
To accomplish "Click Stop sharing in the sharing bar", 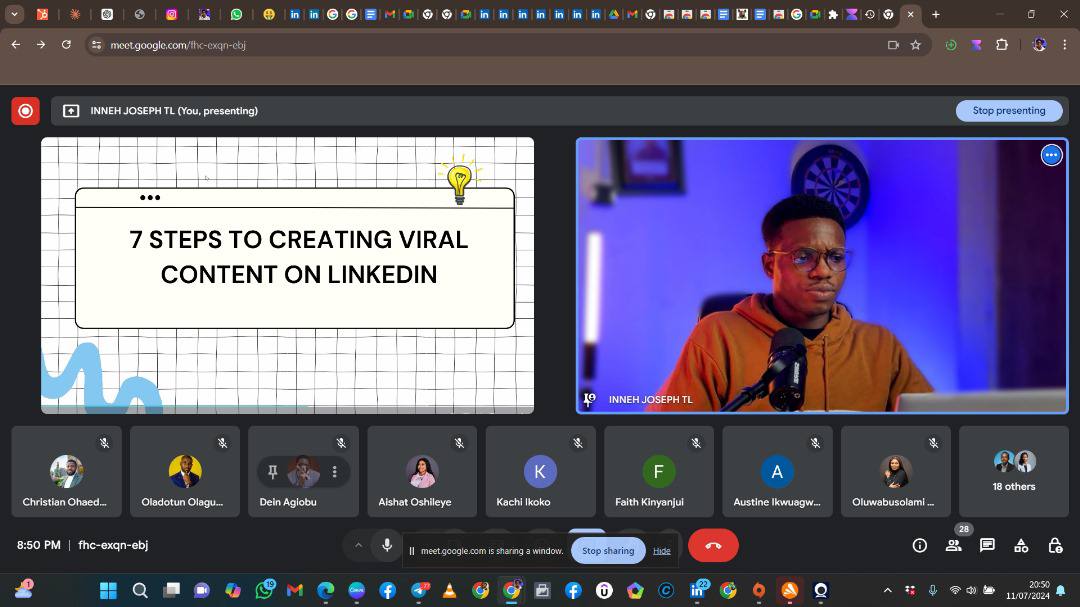I will tap(608, 551).
